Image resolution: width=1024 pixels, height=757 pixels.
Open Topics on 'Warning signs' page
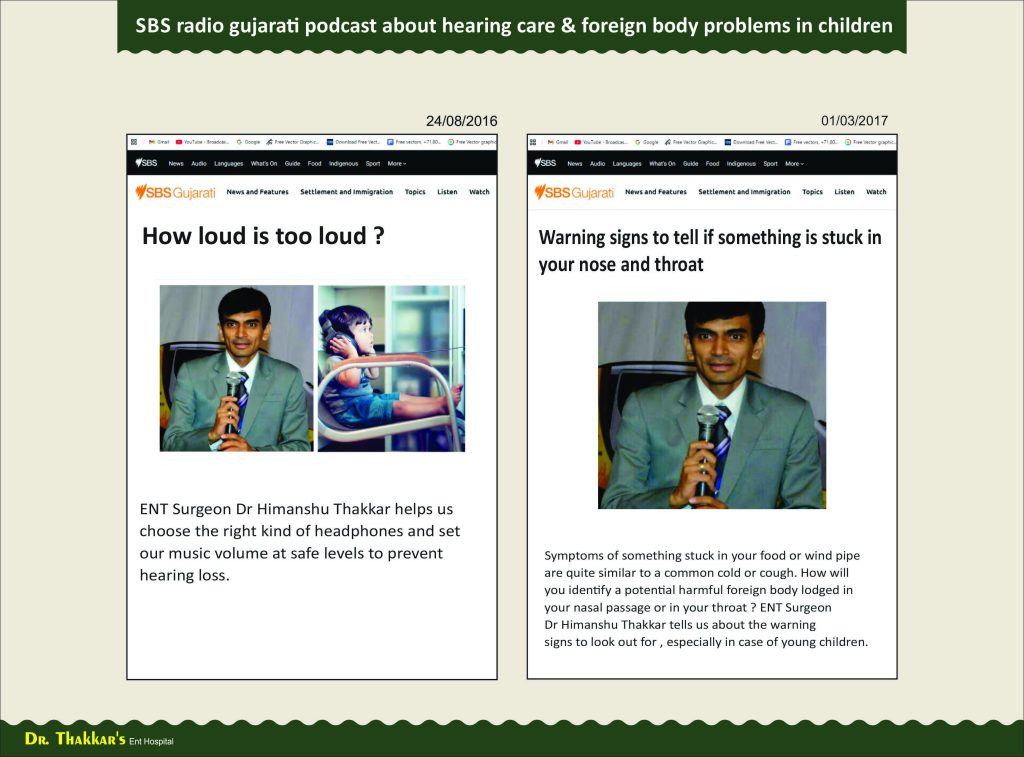[x=812, y=192]
